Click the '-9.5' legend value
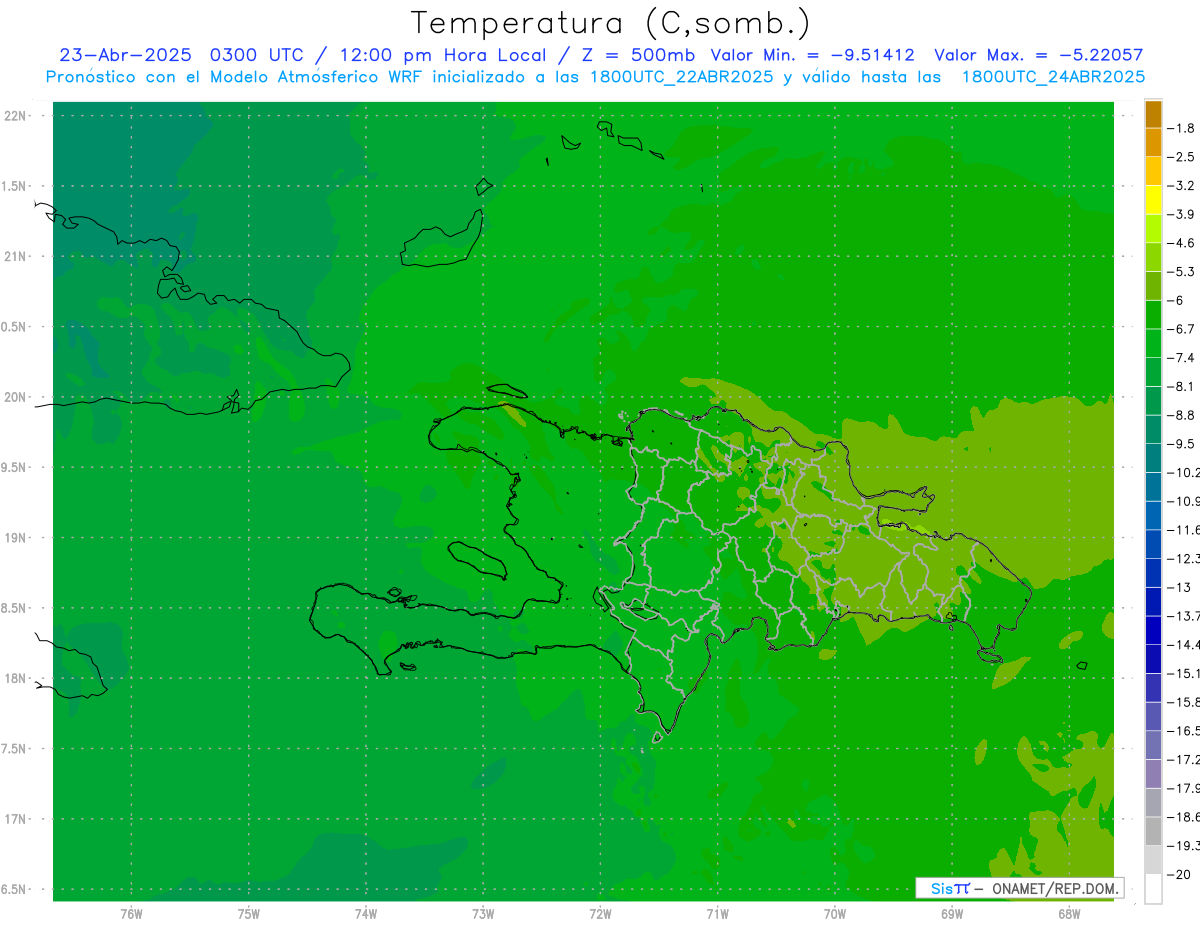The image size is (1200, 927). [x=1181, y=443]
